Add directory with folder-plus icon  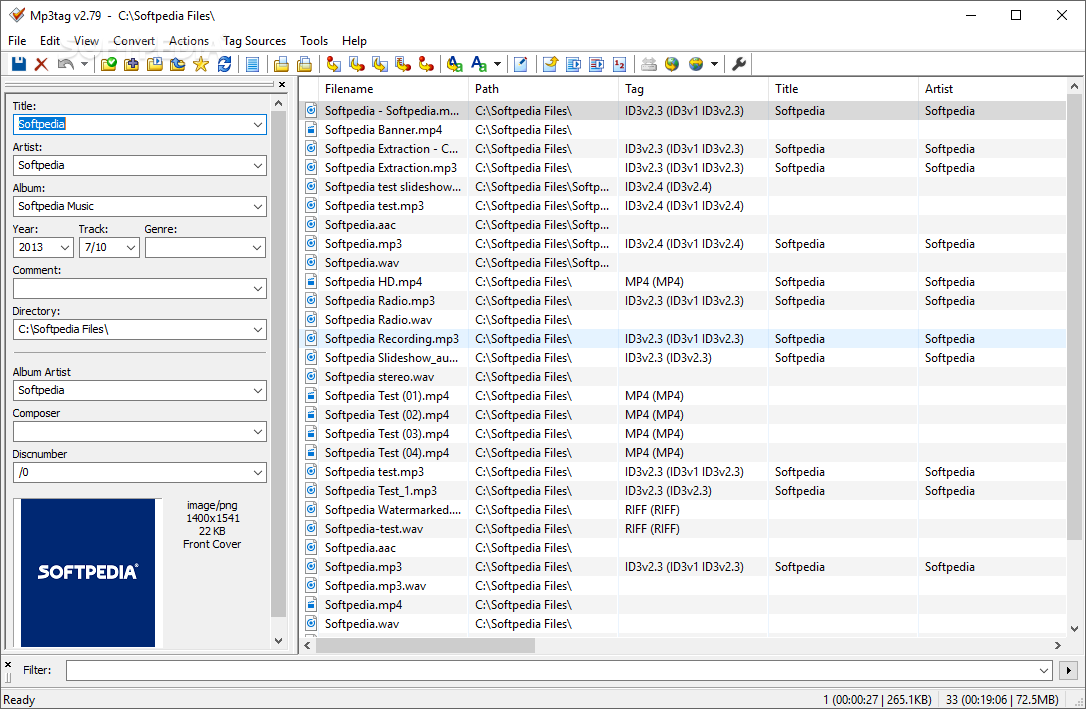[132, 64]
